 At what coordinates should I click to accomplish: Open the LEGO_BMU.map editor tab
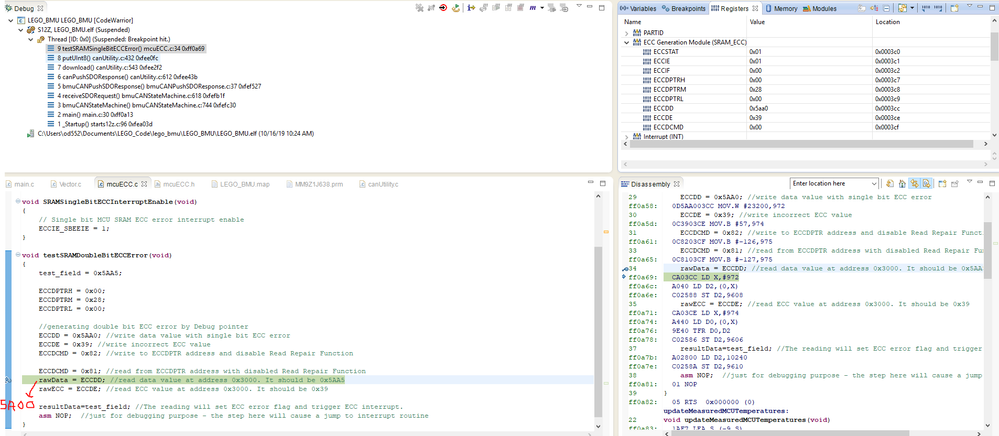point(240,184)
